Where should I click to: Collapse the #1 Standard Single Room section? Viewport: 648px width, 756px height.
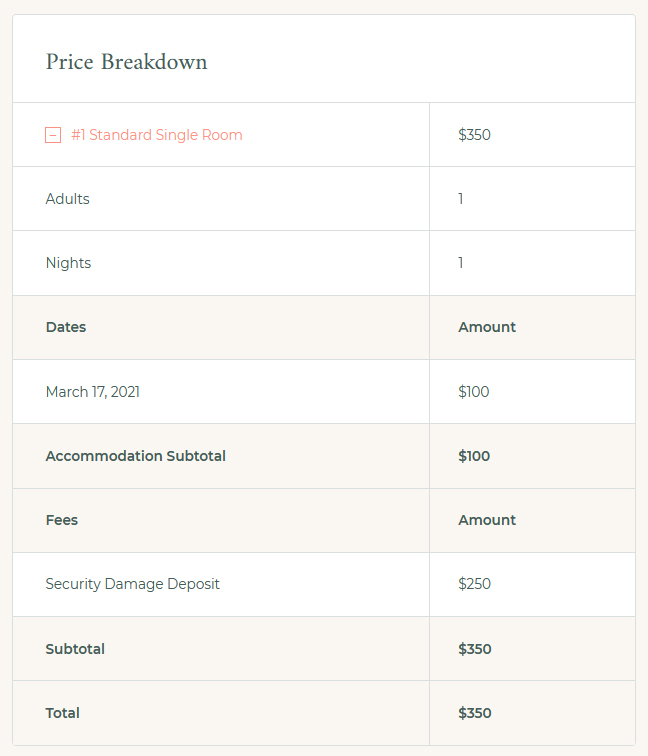coord(53,135)
